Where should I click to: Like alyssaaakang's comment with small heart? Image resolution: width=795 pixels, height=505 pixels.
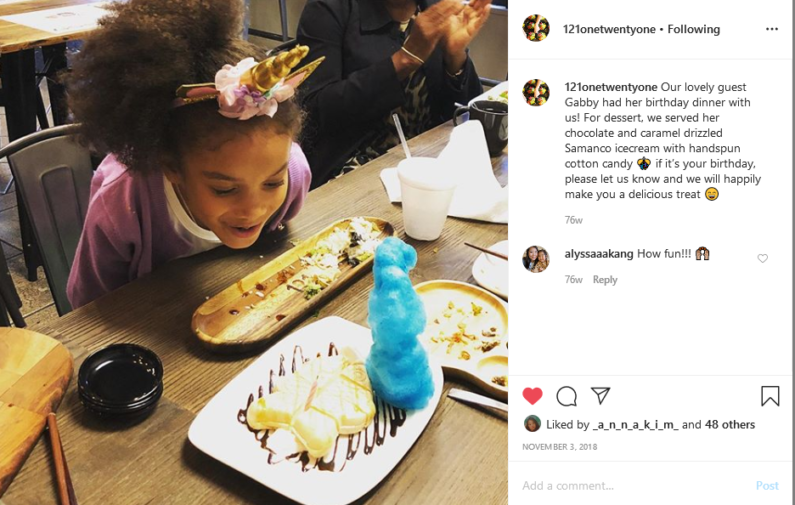pos(763,259)
